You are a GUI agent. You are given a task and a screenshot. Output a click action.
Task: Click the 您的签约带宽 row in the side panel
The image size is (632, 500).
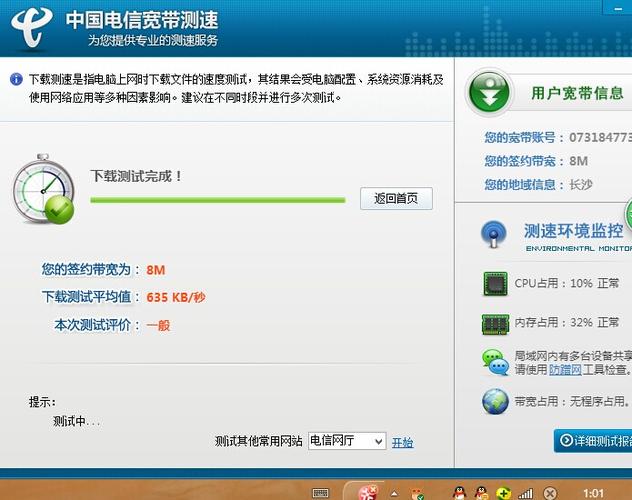point(536,161)
